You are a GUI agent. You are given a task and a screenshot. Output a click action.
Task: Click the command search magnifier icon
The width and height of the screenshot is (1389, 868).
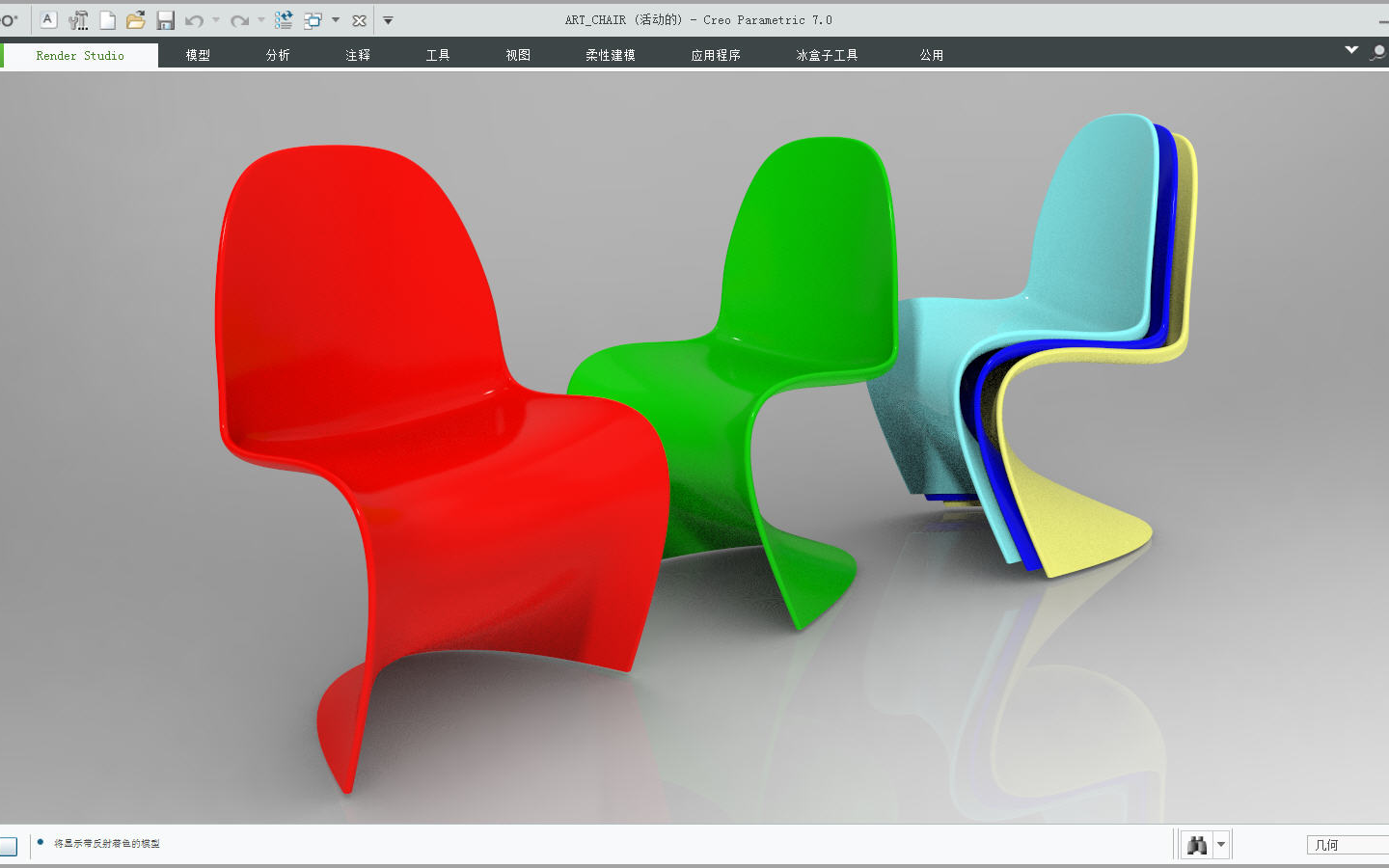tap(1378, 52)
